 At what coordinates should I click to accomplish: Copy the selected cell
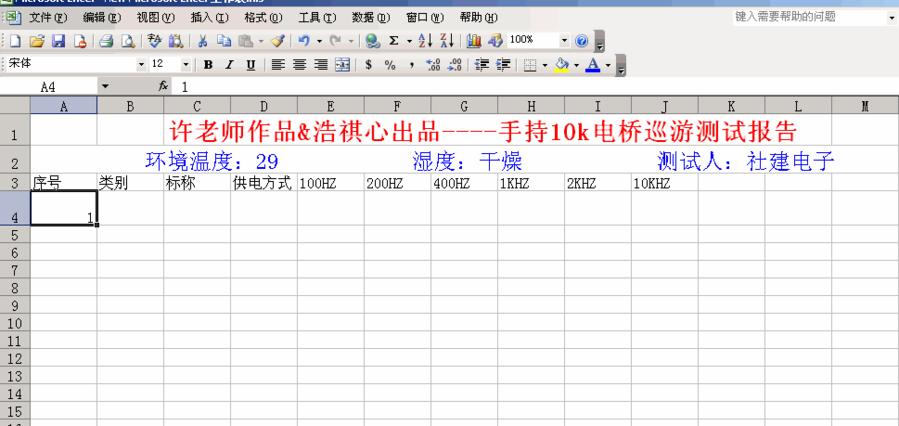coord(224,41)
